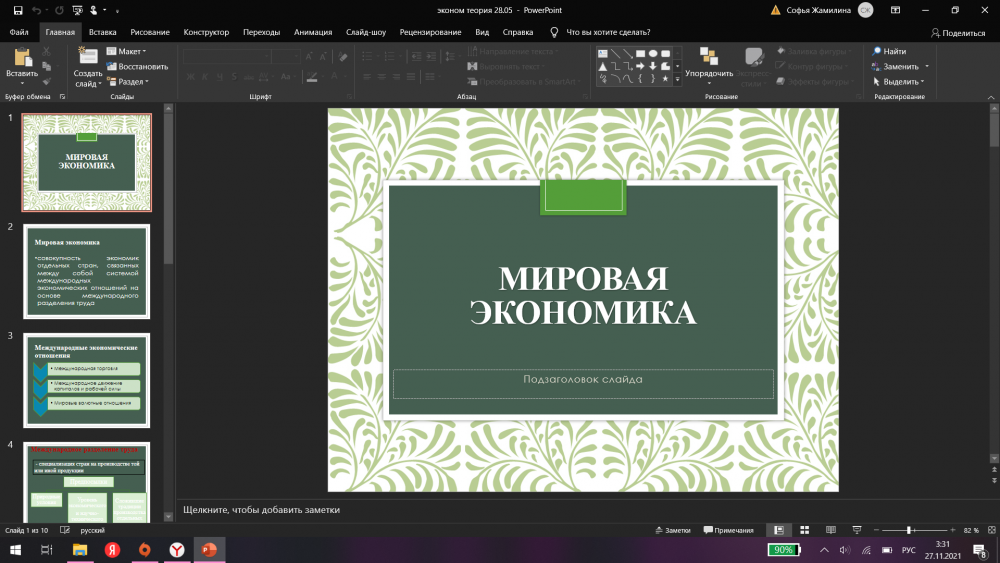Screen dimensions: 1000x563
Task: Toggle Normal view button in status bar
Action: [x=778, y=530]
